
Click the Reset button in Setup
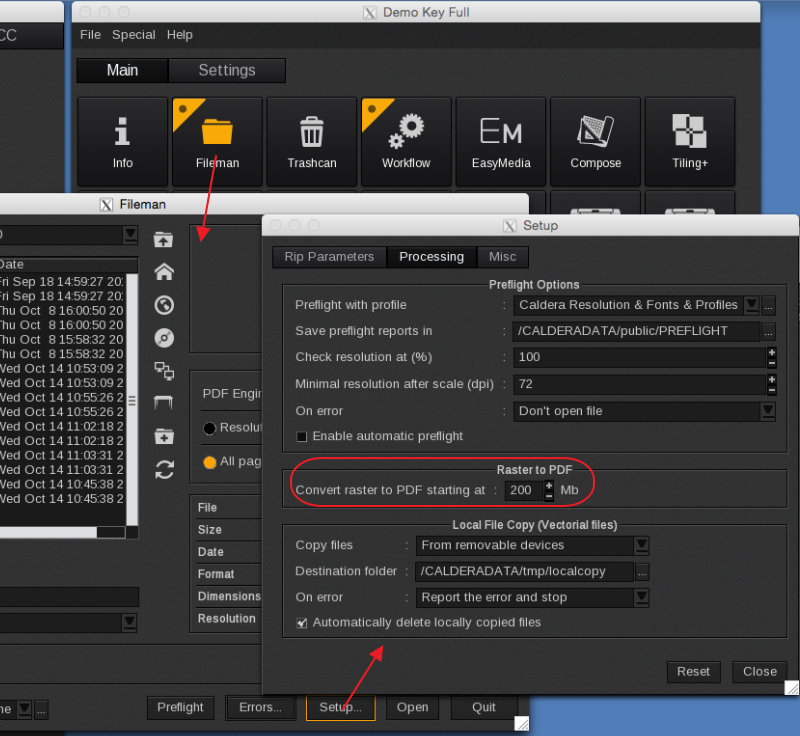coord(693,671)
